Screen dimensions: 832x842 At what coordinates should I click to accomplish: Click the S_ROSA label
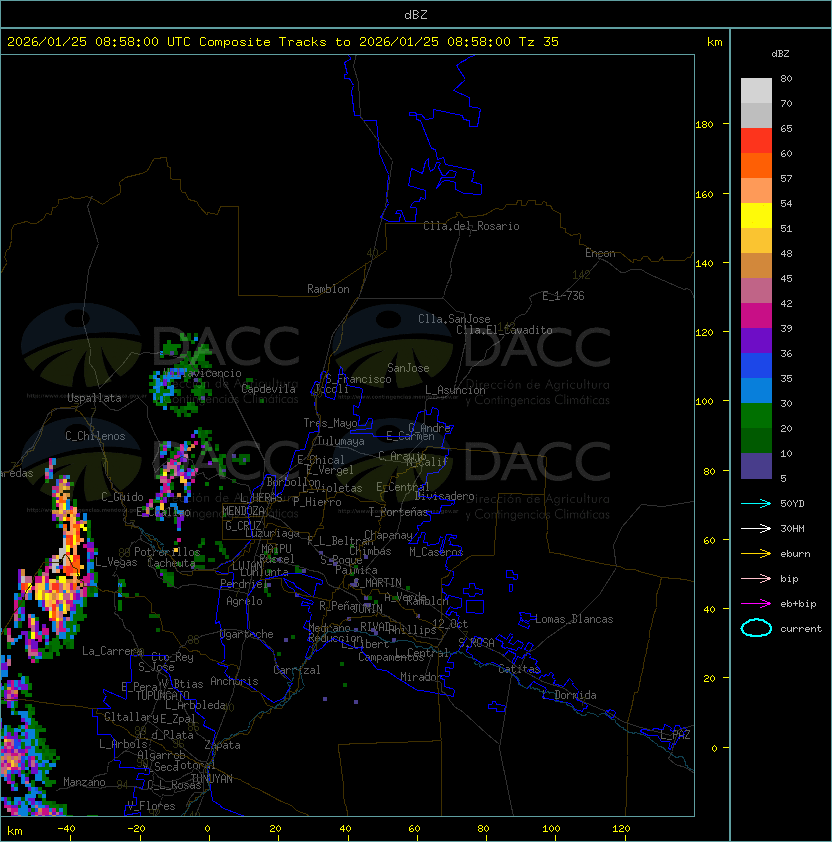point(476,643)
